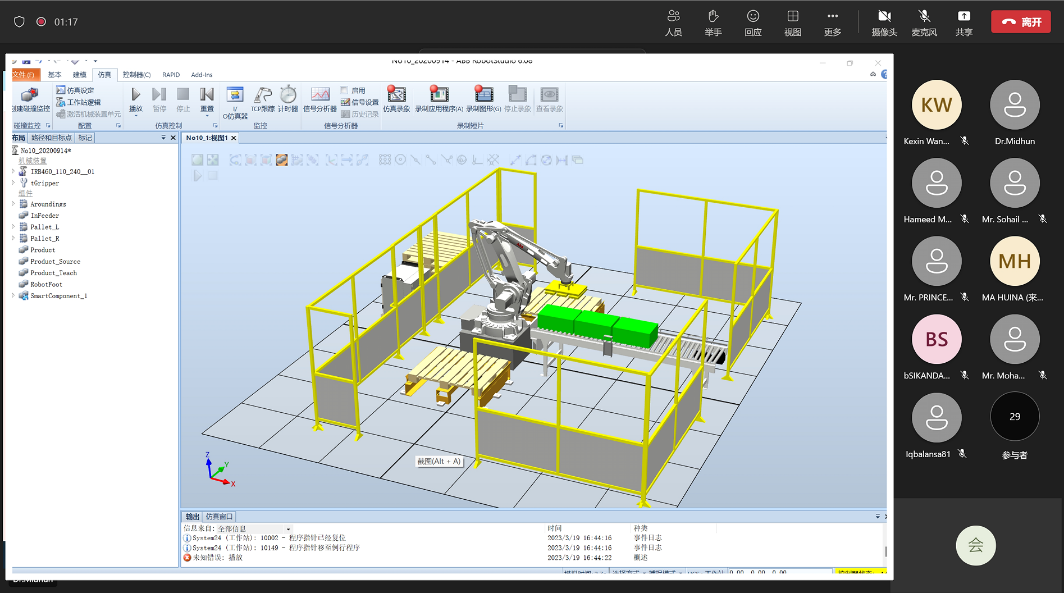Viewport: 1064px width, 593px height.
Task: Open 信号设置 signal setup
Action: 360,102
